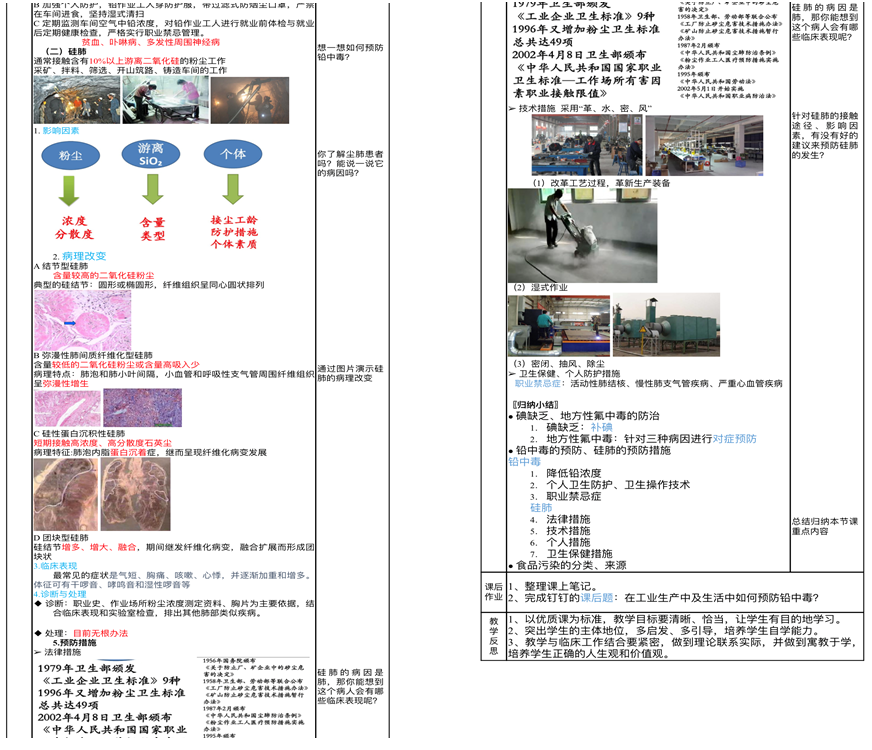
Task: Select the blue heading 铅中毒 in summary
Action: tap(524, 461)
